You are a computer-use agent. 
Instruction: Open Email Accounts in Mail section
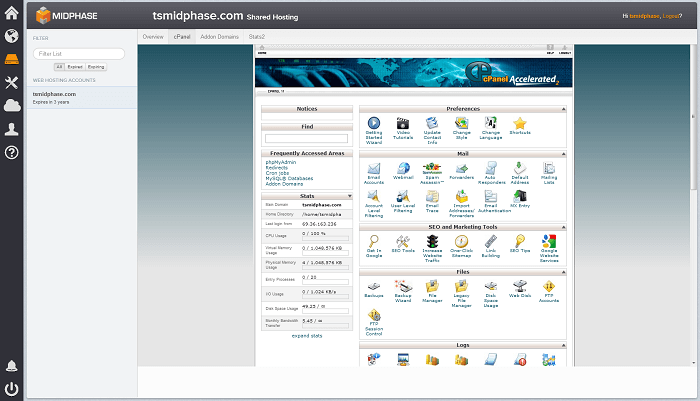(x=374, y=168)
